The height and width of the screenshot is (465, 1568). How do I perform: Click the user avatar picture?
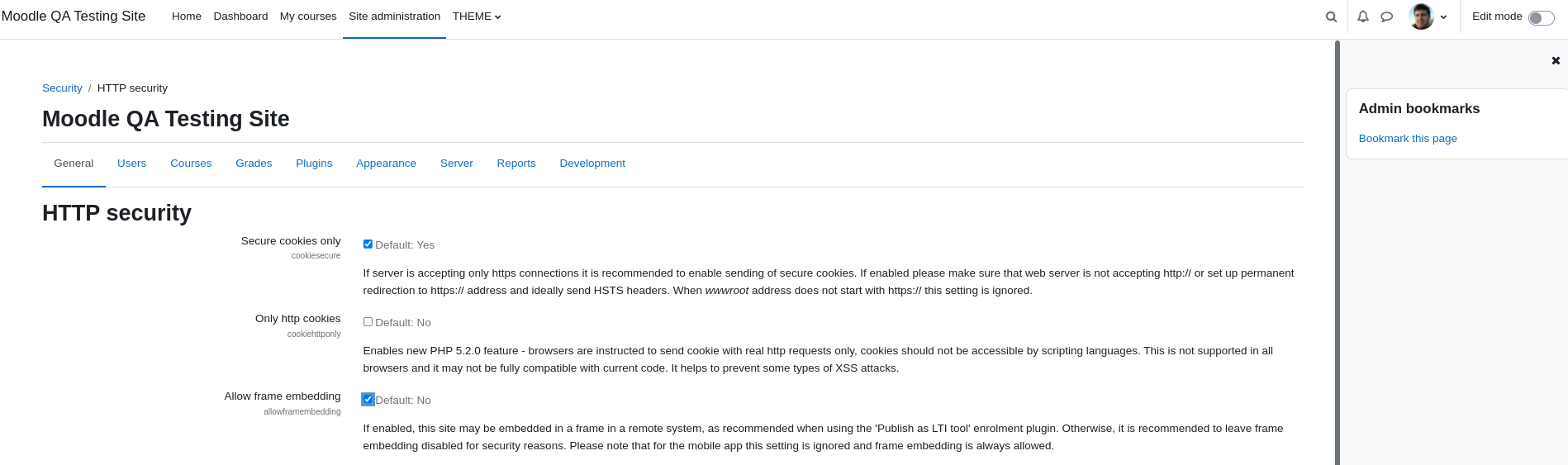(1421, 17)
